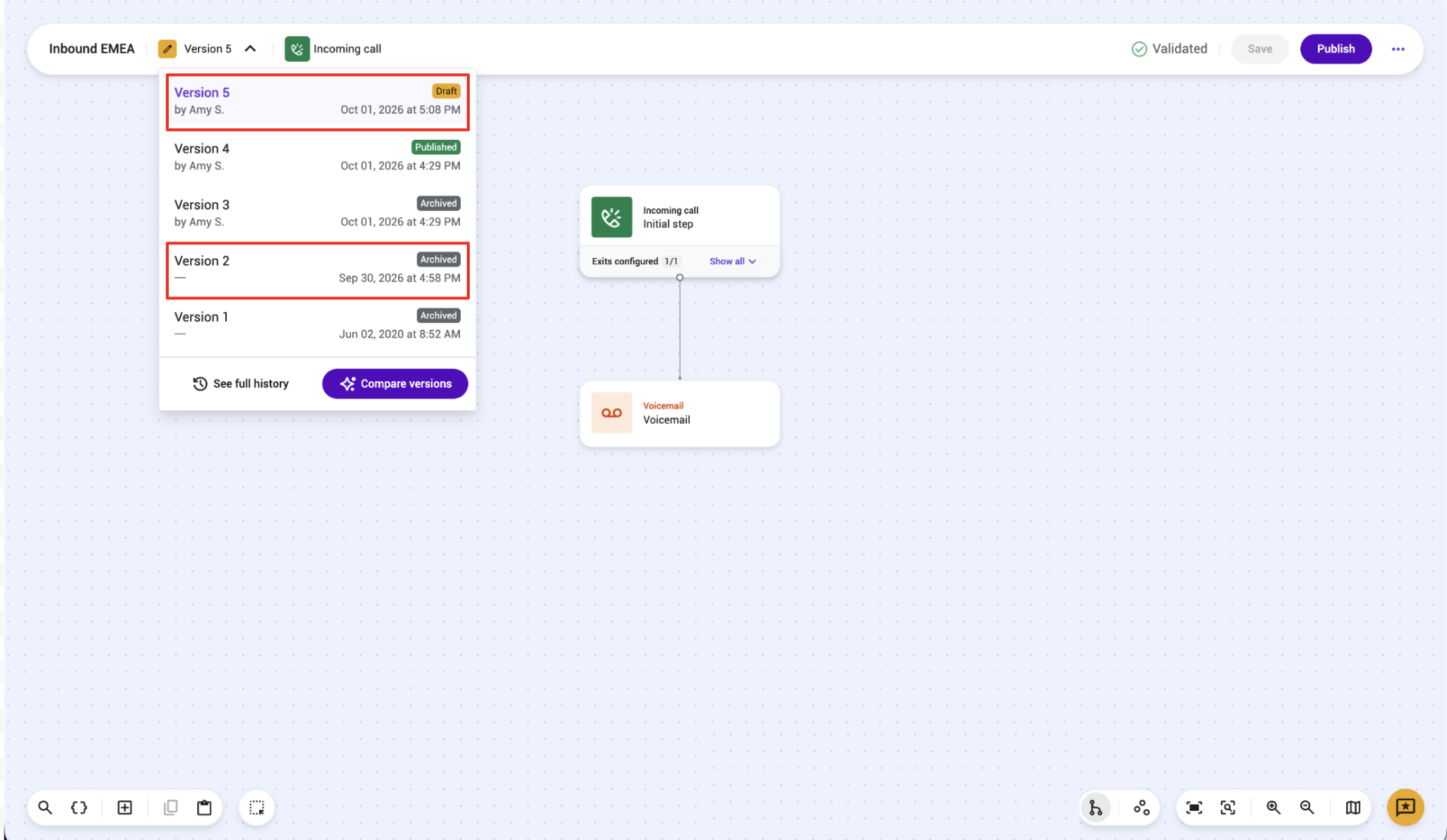Image resolution: width=1447 pixels, height=840 pixels.
Task: Click the orange Voicemail node icon
Action: pos(611,413)
